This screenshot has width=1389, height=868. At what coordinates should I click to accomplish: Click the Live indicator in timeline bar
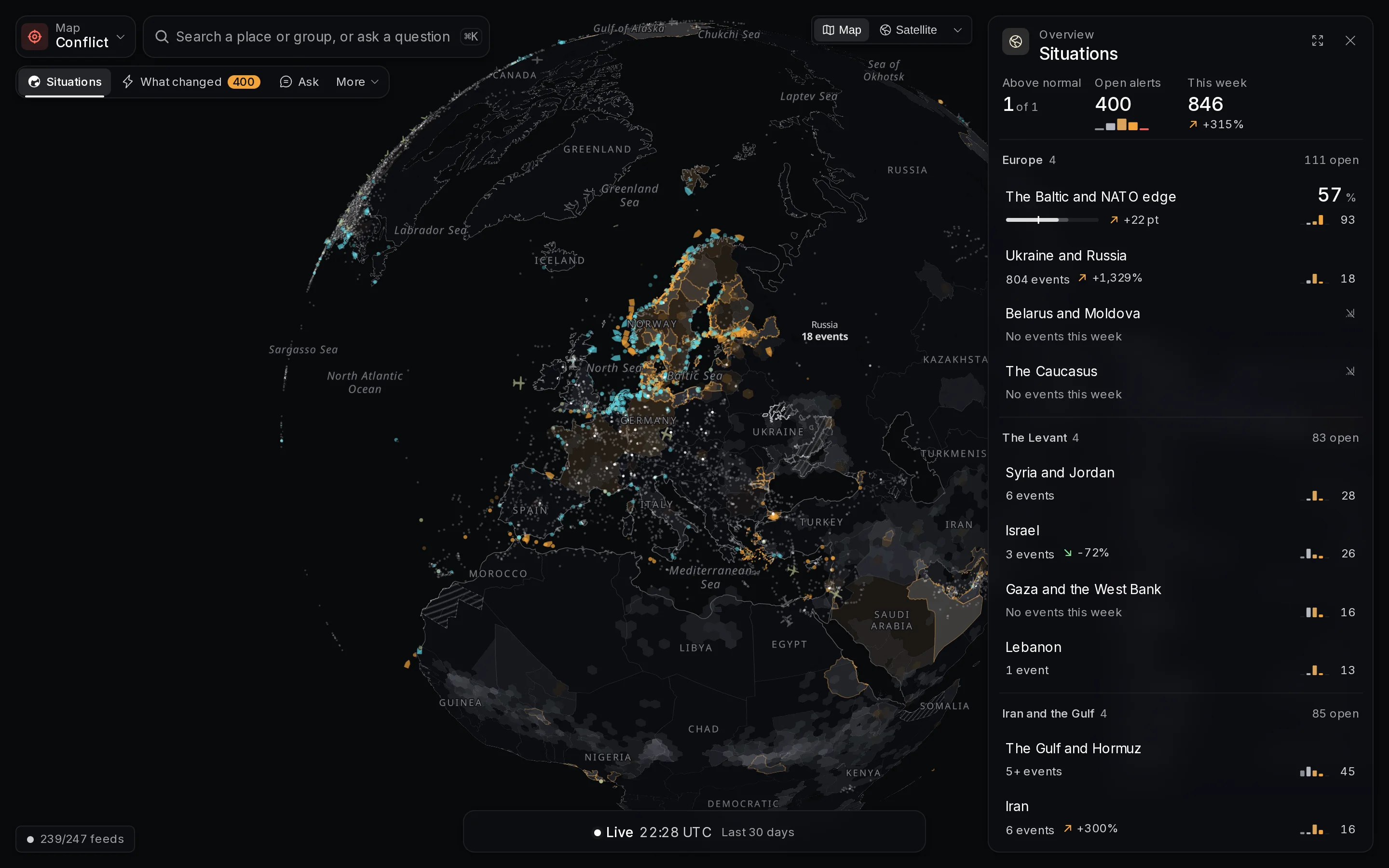[613, 832]
